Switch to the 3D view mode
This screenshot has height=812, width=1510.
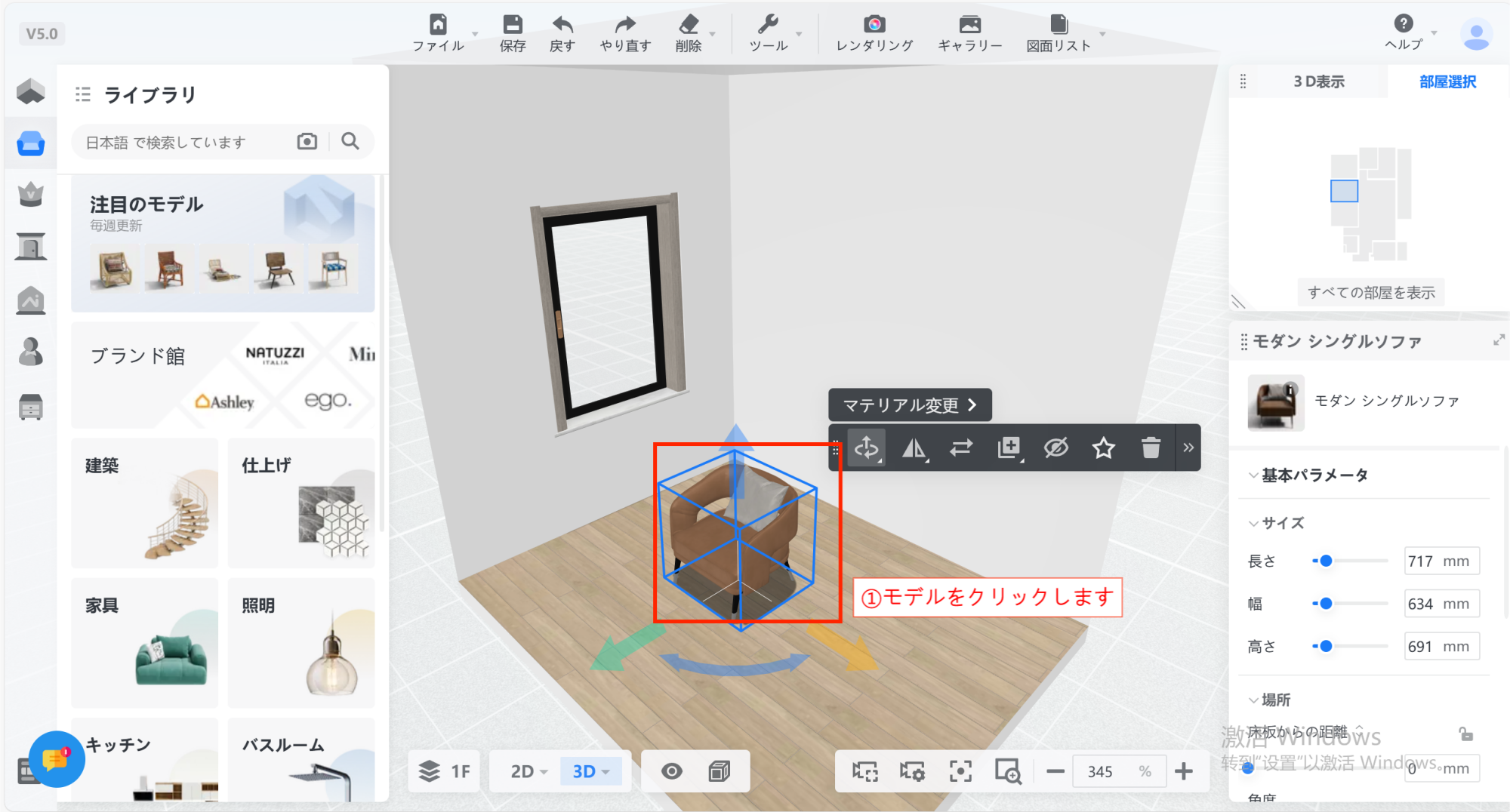click(x=590, y=771)
